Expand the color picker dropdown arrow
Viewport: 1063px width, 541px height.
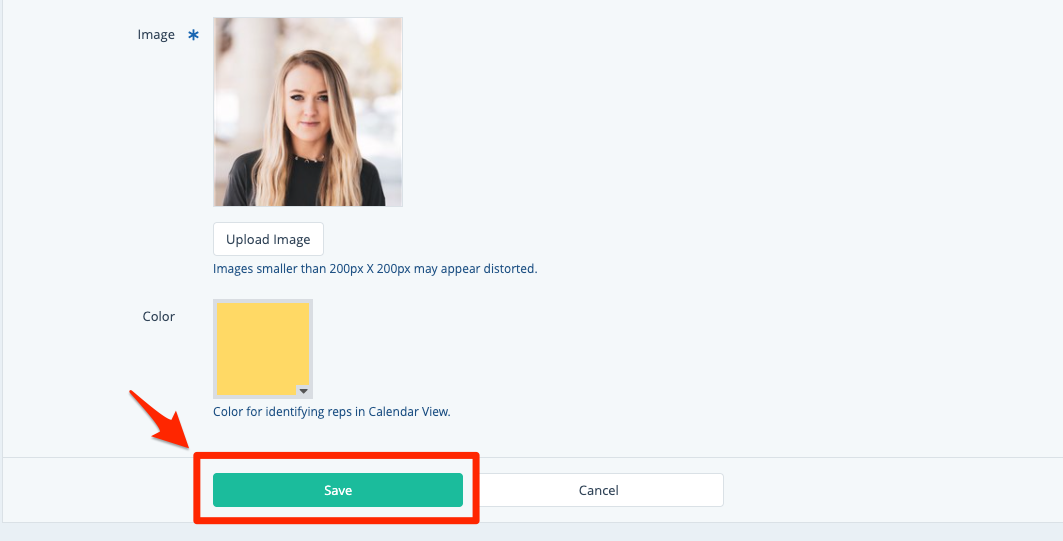(304, 391)
